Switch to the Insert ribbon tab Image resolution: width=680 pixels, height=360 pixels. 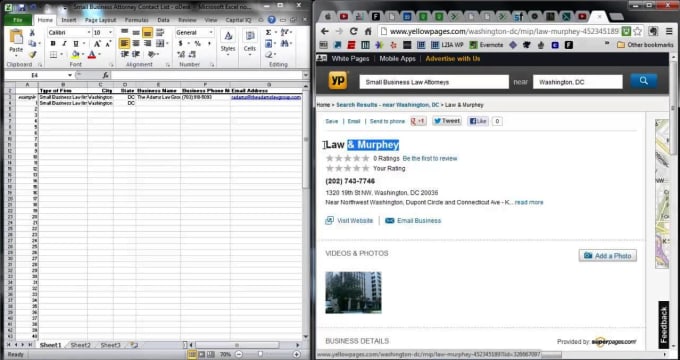pyautogui.click(x=69, y=20)
